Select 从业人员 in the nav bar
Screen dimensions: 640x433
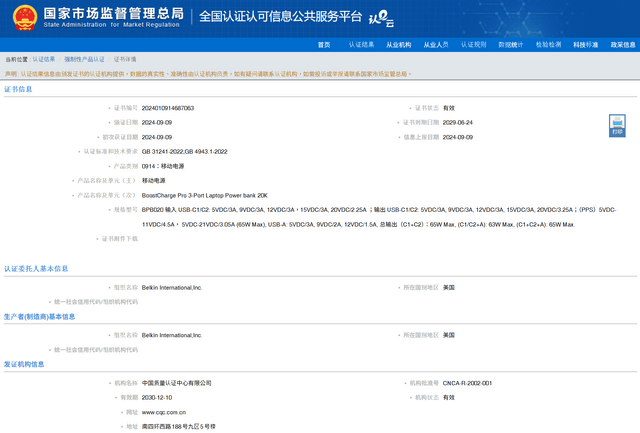(x=436, y=45)
